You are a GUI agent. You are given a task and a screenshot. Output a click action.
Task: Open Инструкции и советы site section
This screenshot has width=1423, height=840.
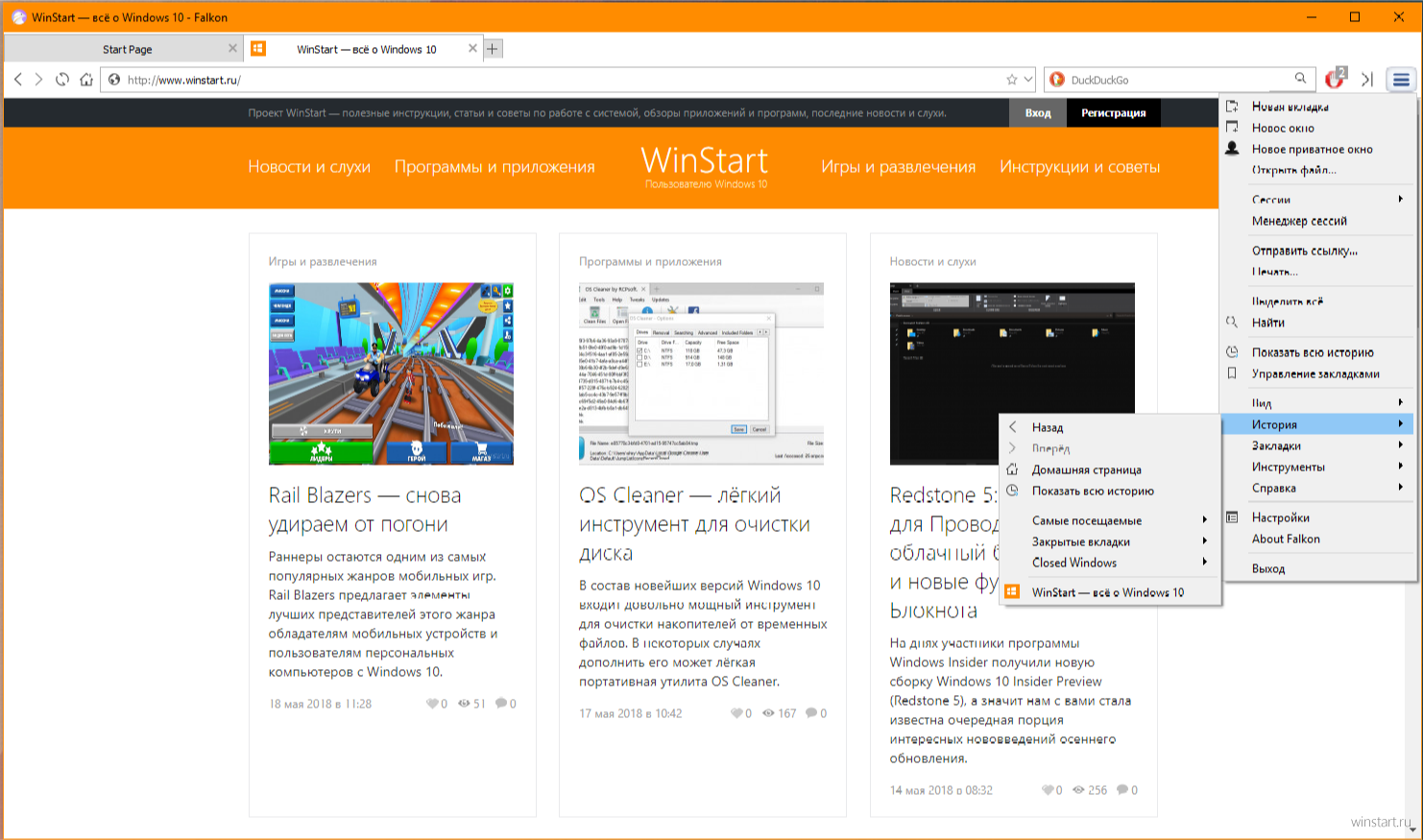click(1080, 166)
